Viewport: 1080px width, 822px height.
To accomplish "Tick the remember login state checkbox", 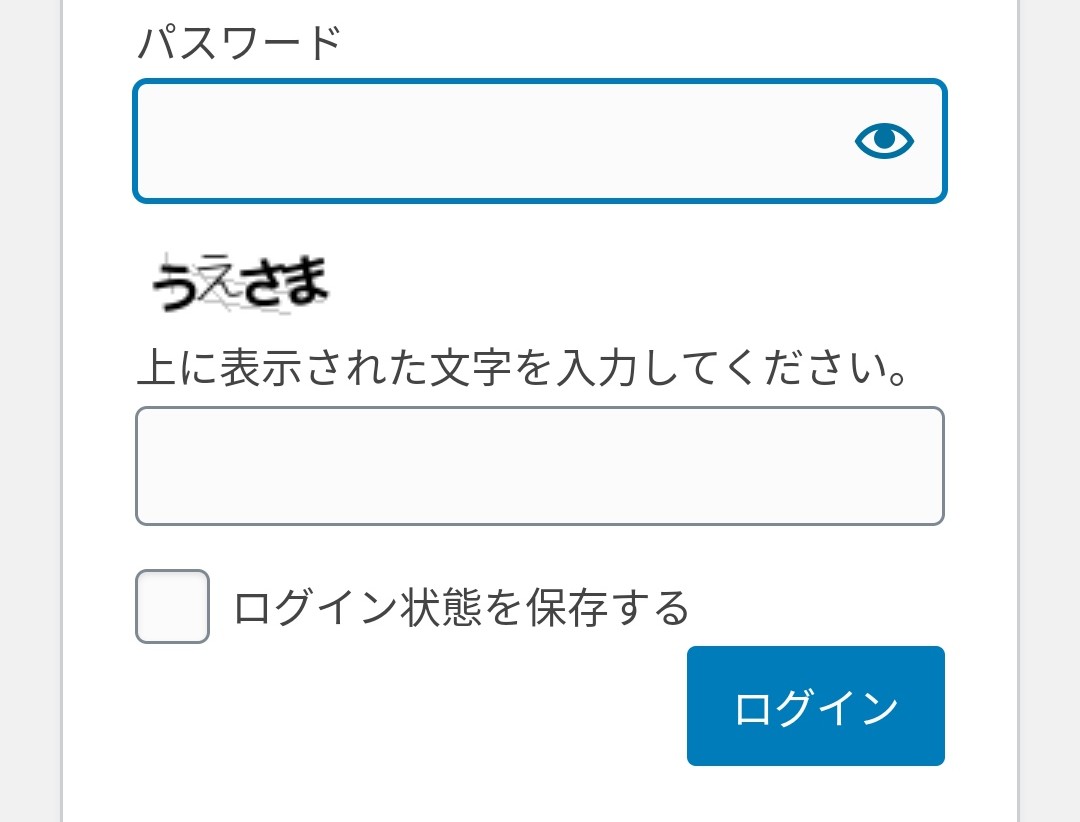I will 172,606.
